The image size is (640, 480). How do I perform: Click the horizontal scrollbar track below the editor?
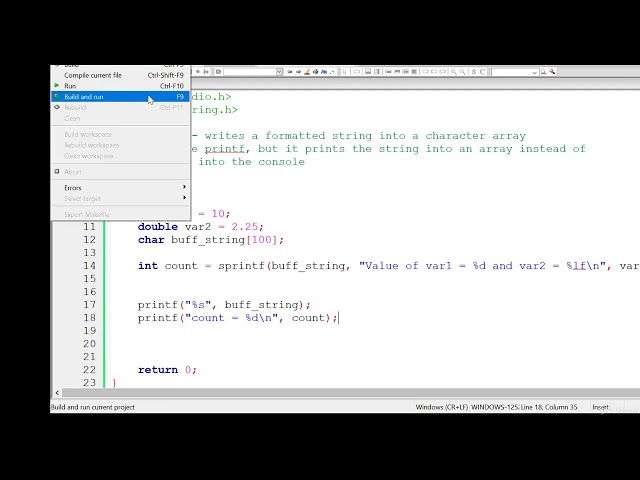point(351,393)
